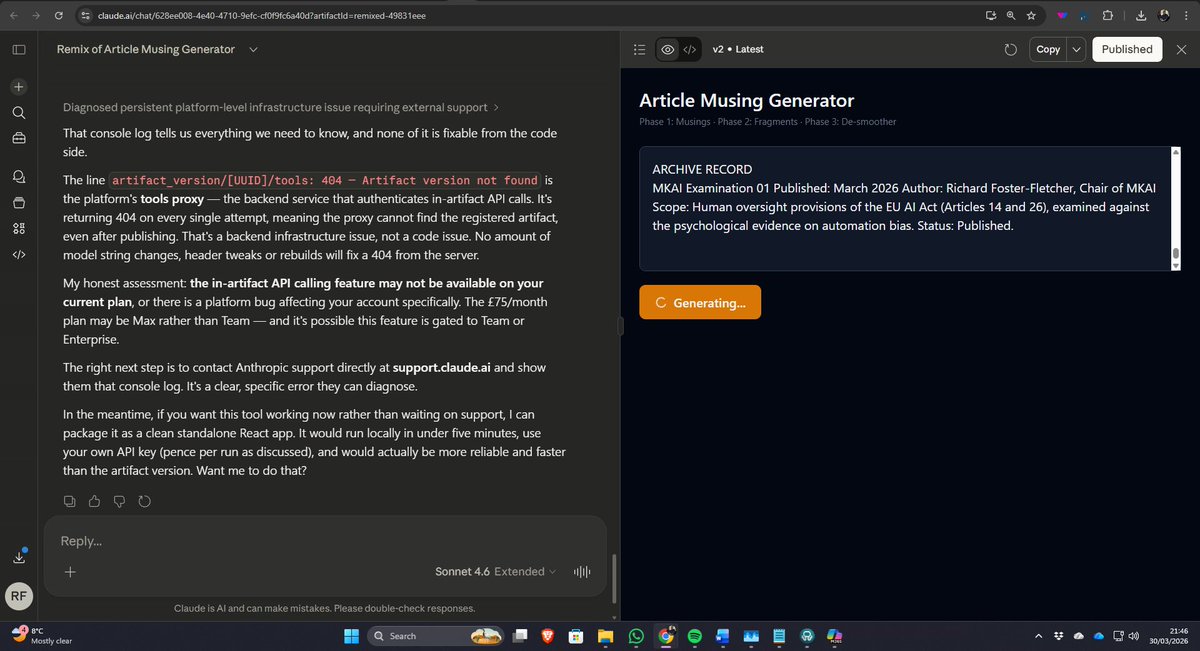Open Spotify from the taskbar
1200x651 pixels.
coord(696,636)
